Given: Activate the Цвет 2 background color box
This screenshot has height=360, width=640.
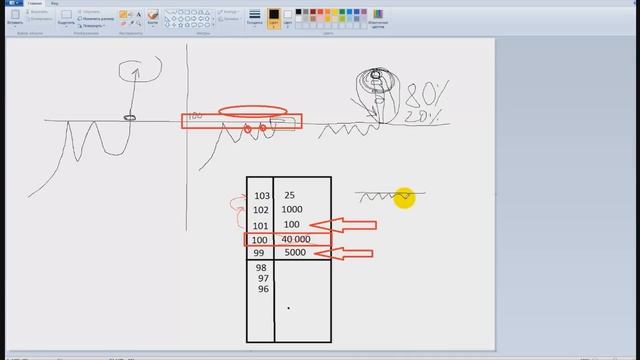Looking at the screenshot, I should [288, 18].
